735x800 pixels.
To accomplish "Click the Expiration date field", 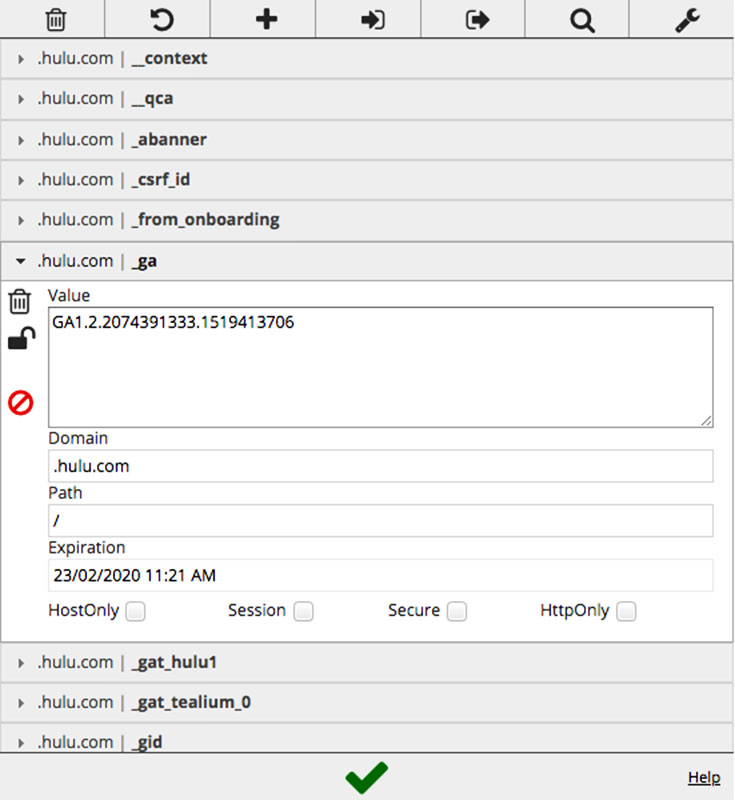I will point(380,575).
